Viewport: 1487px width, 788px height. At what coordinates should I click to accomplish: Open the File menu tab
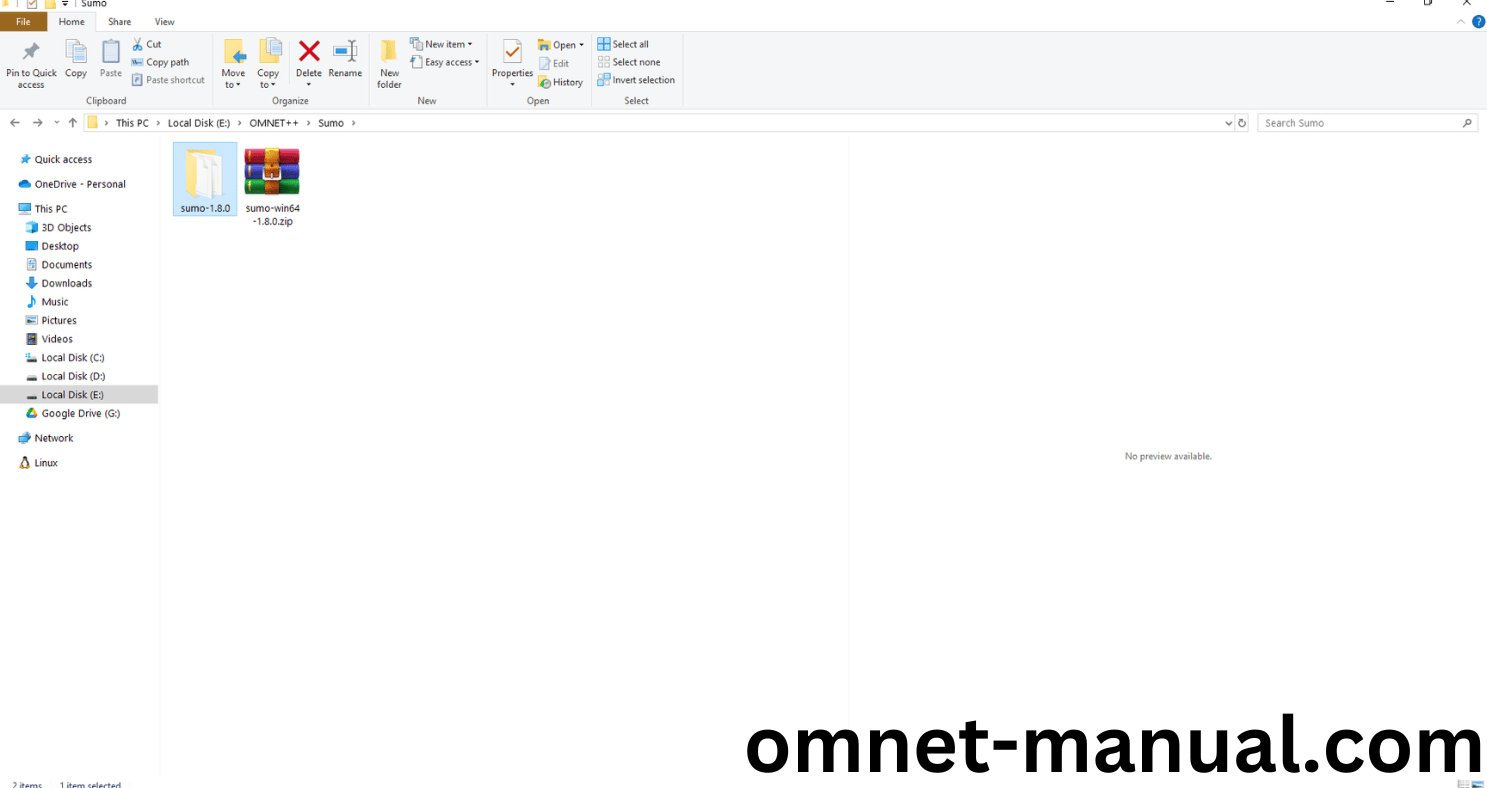click(x=23, y=22)
